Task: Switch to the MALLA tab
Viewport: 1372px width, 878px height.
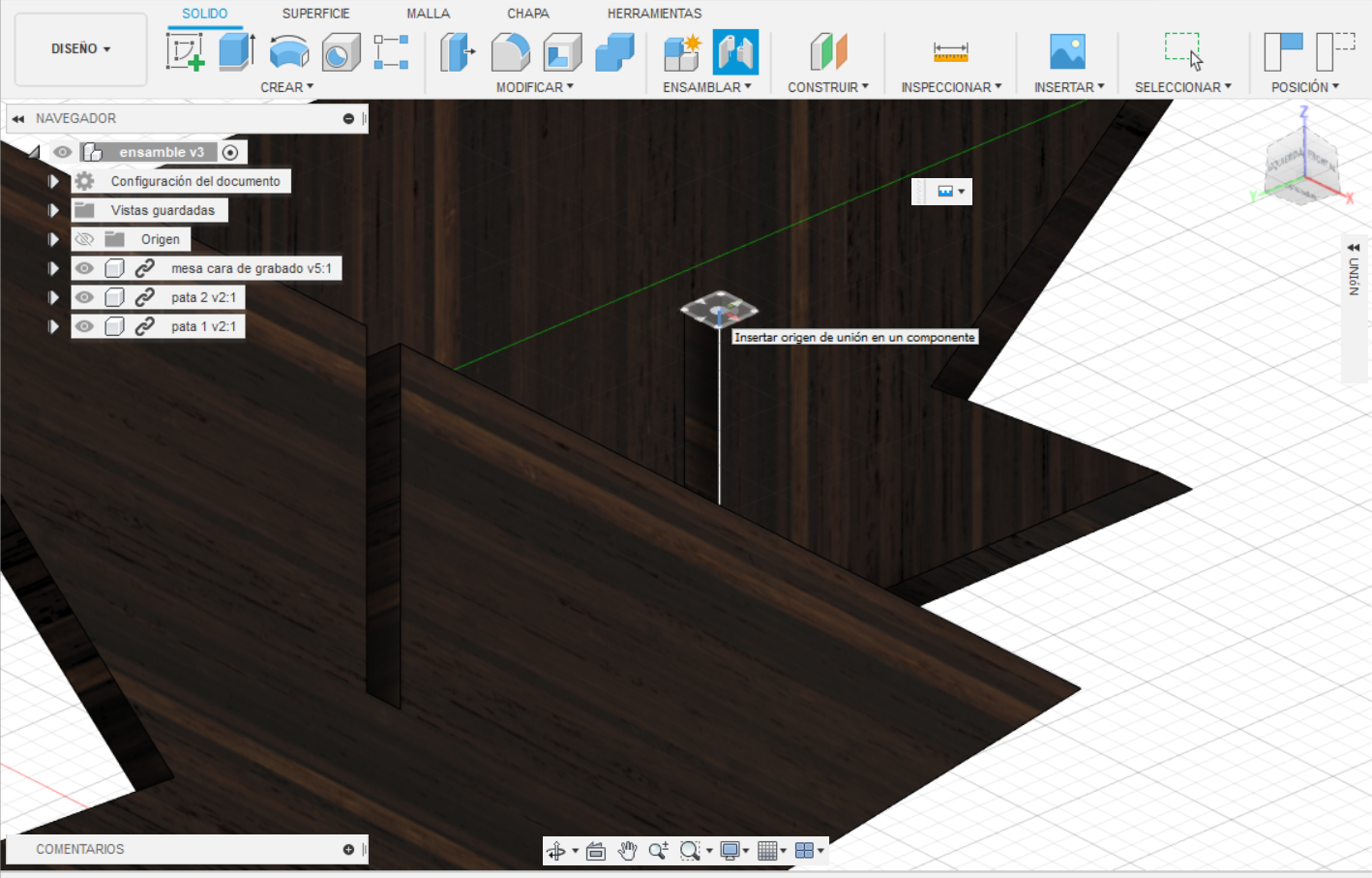Action: [x=429, y=14]
